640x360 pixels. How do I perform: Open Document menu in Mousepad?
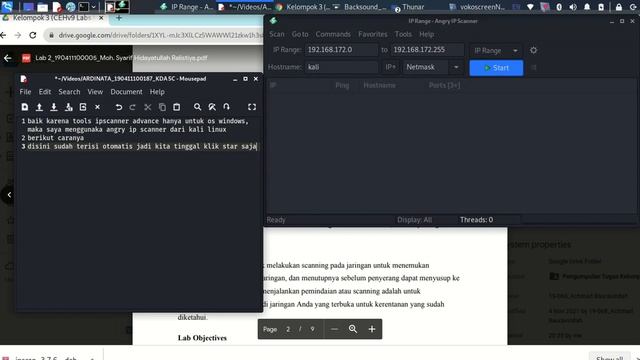pyautogui.click(x=127, y=92)
